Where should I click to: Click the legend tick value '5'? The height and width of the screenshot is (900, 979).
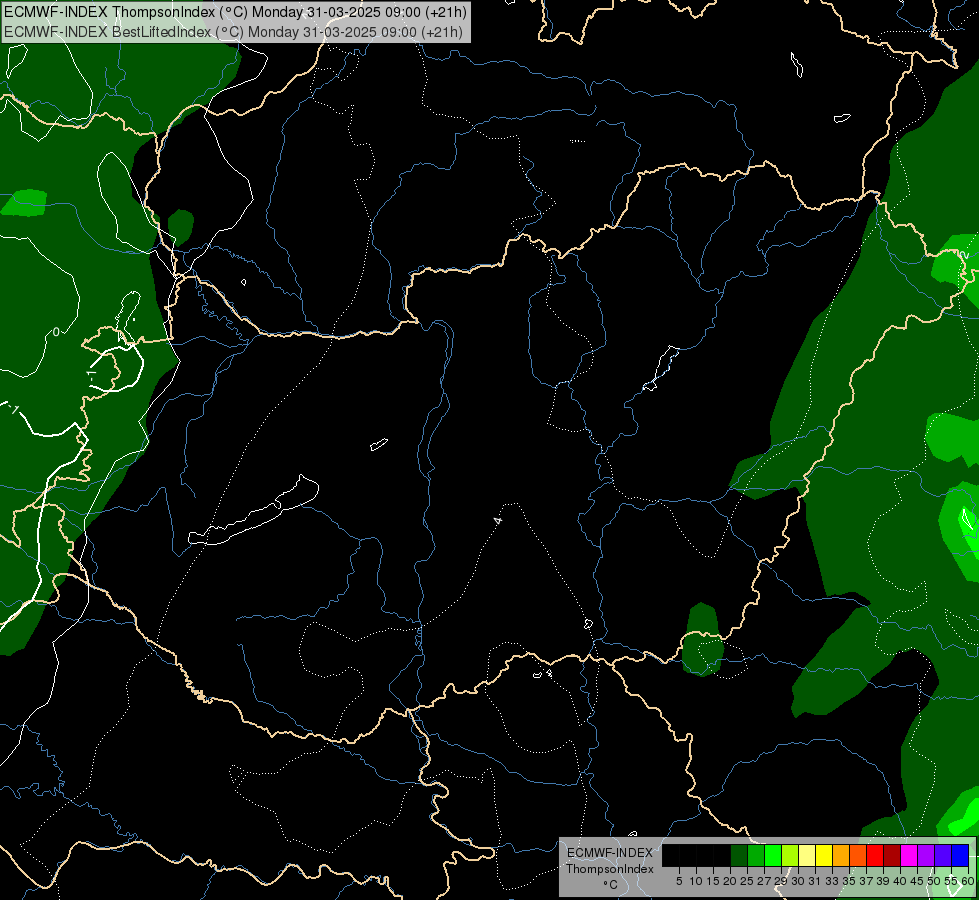(x=679, y=881)
